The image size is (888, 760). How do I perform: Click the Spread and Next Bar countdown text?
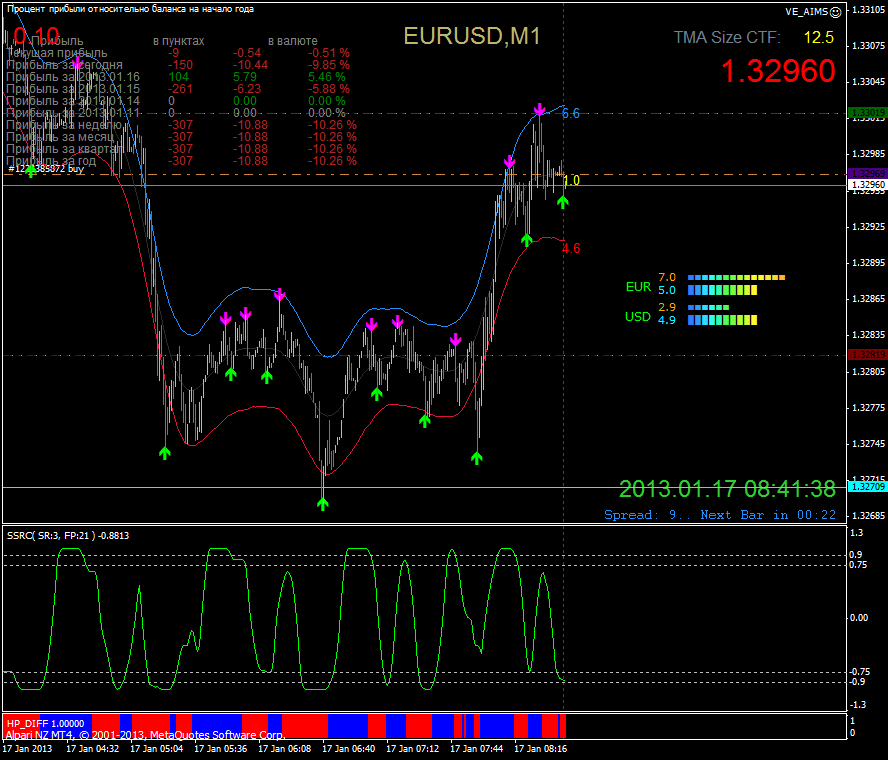coord(720,515)
